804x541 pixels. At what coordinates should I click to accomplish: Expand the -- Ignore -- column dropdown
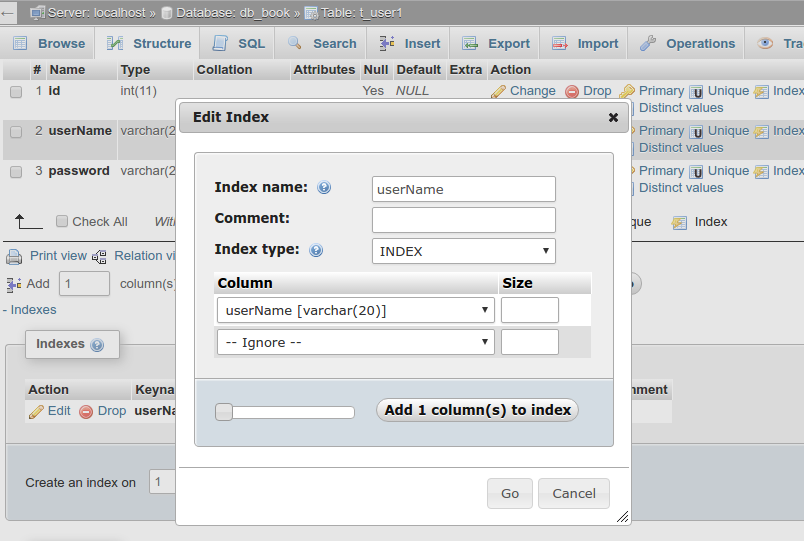[355, 342]
